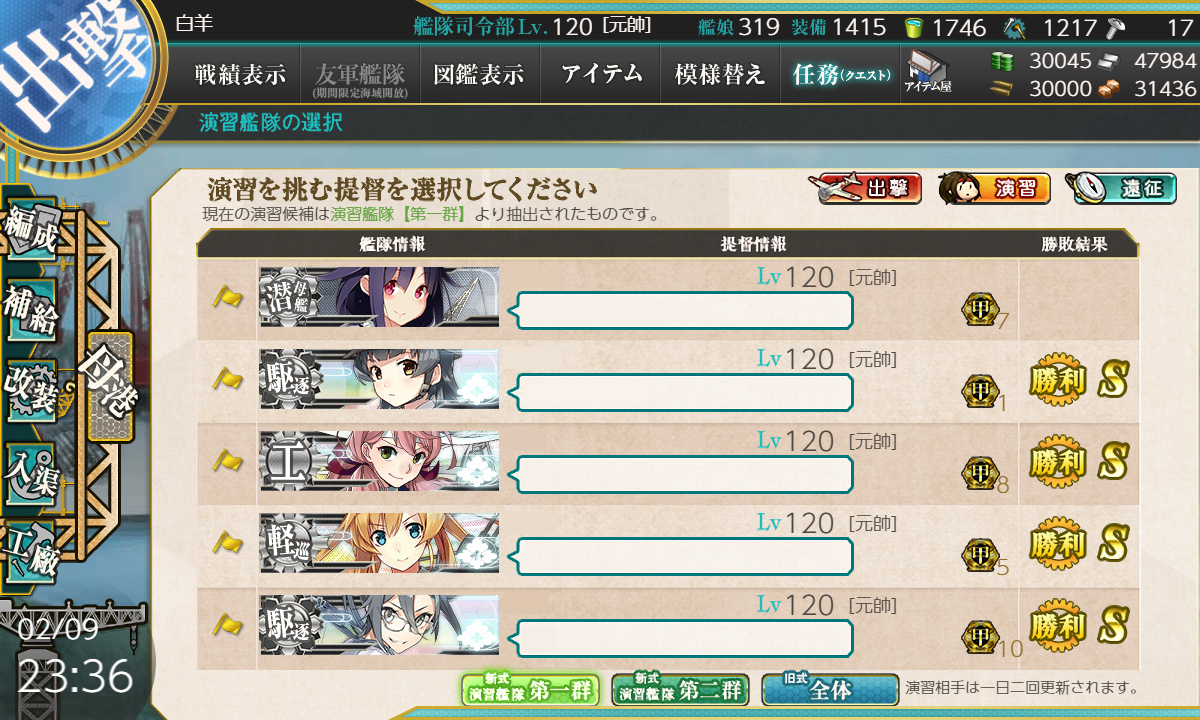The height and width of the screenshot is (720, 1200).
Task: Challenge the 潜母艦 submarine tender fleet
Action: (379, 297)
